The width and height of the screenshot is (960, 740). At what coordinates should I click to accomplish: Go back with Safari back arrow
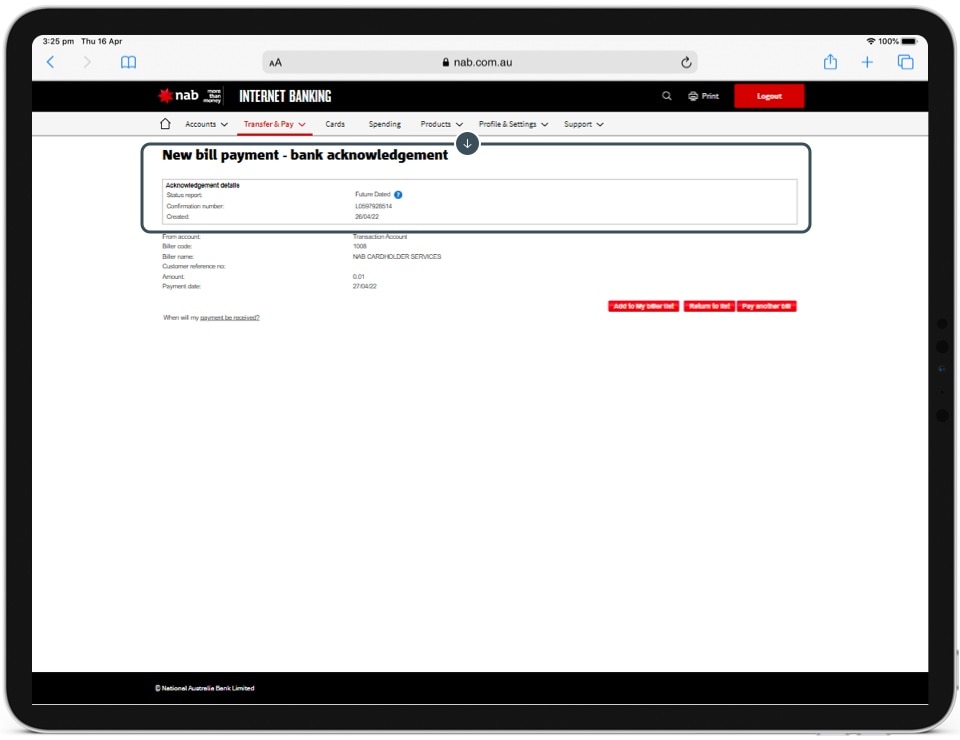tap(51, 62)
